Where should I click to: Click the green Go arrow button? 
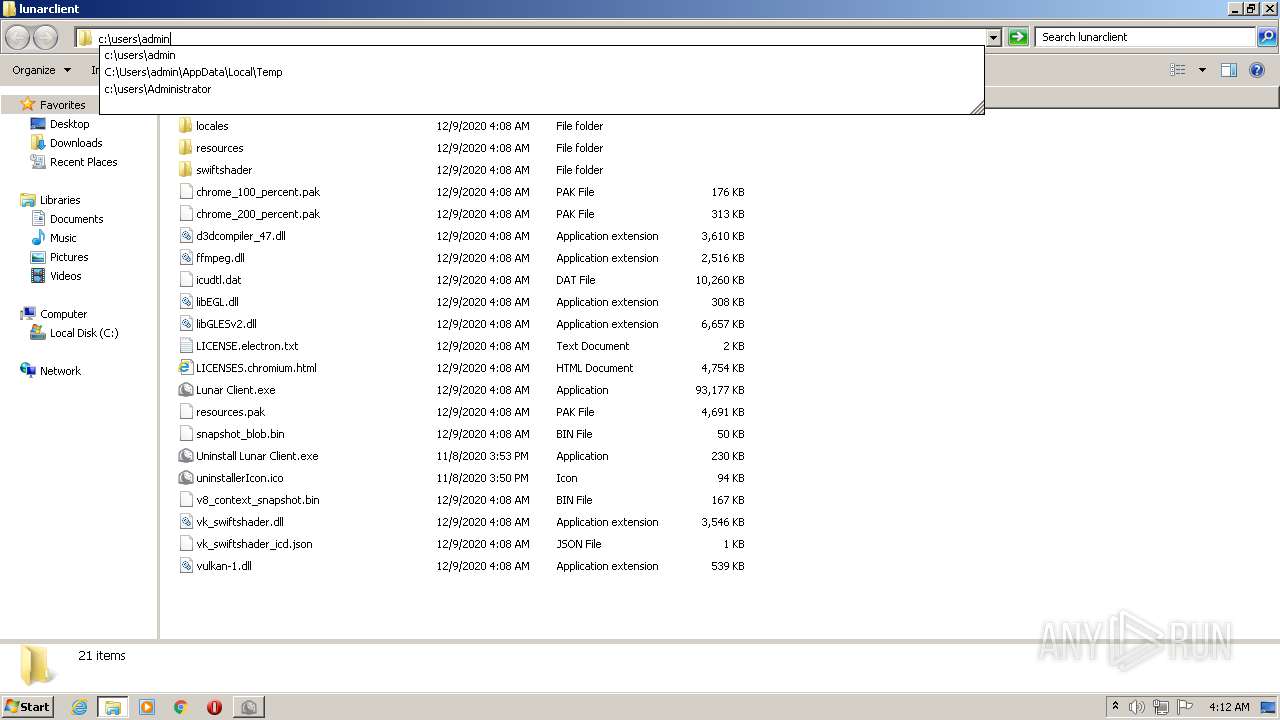(1018, 37)
